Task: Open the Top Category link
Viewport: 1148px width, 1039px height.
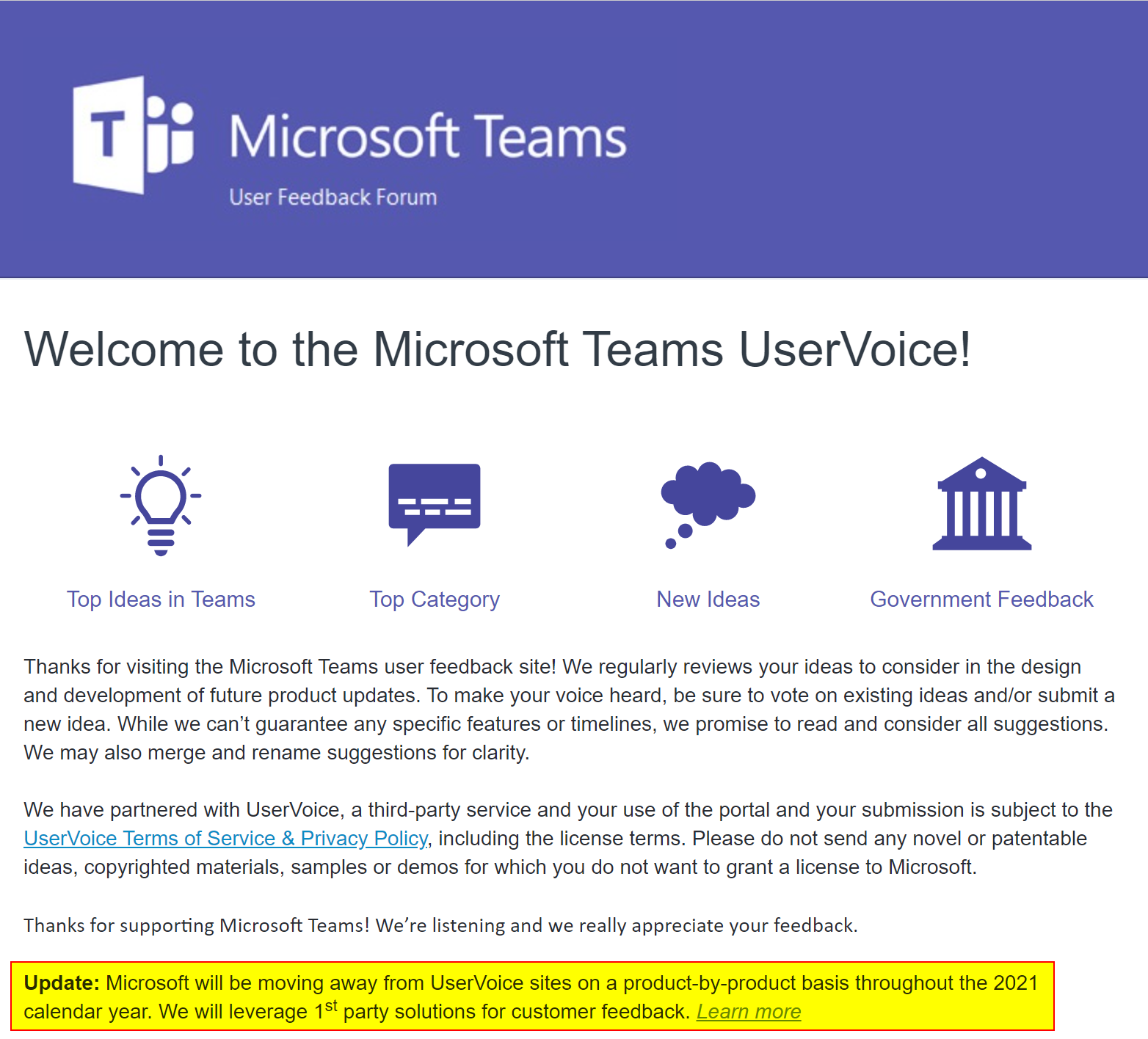Action: click(x=435, y=599)
